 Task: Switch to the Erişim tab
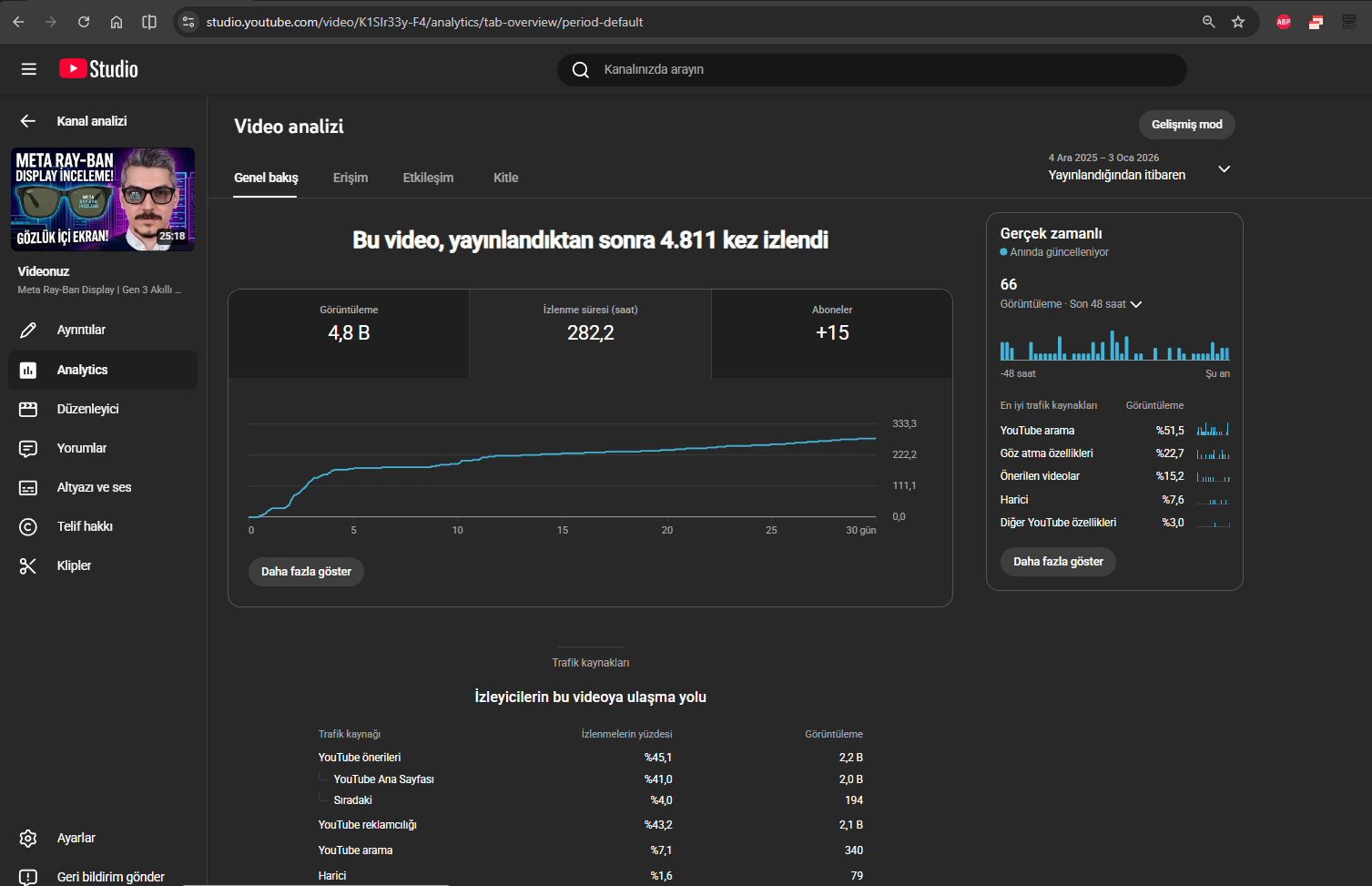click(x=351, y=178)
